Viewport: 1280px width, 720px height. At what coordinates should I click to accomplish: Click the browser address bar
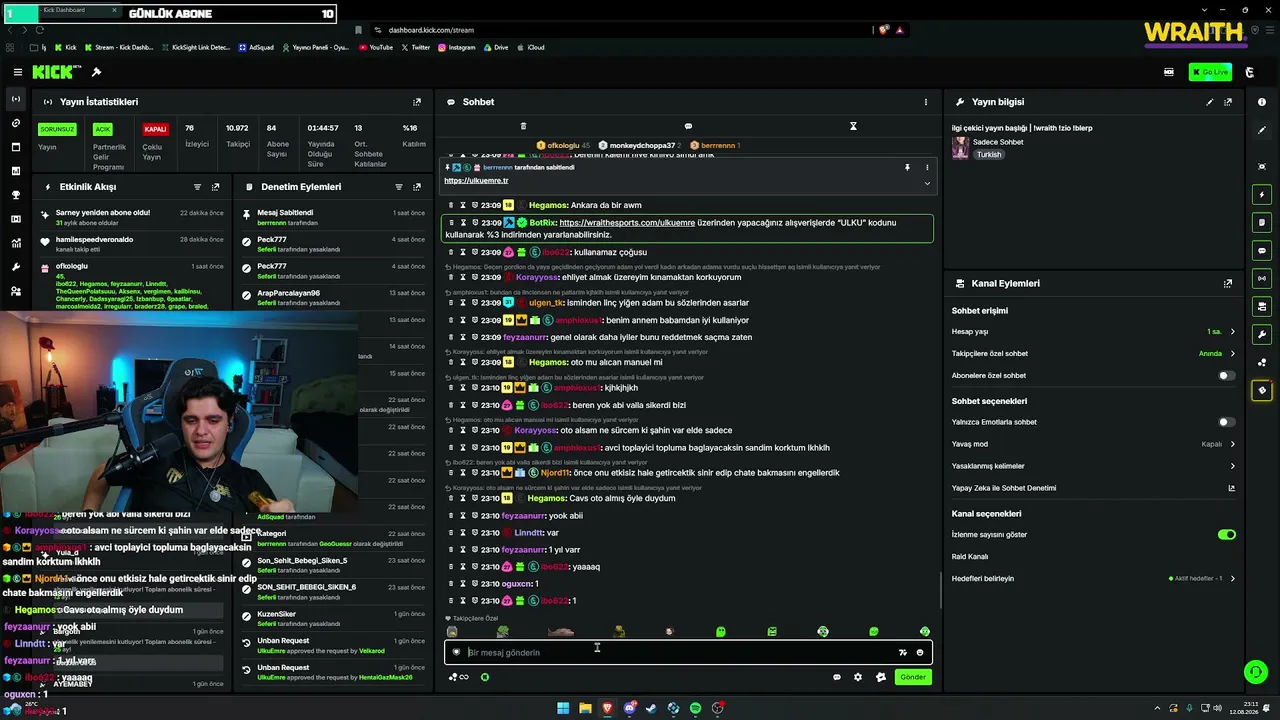point(620,30)
